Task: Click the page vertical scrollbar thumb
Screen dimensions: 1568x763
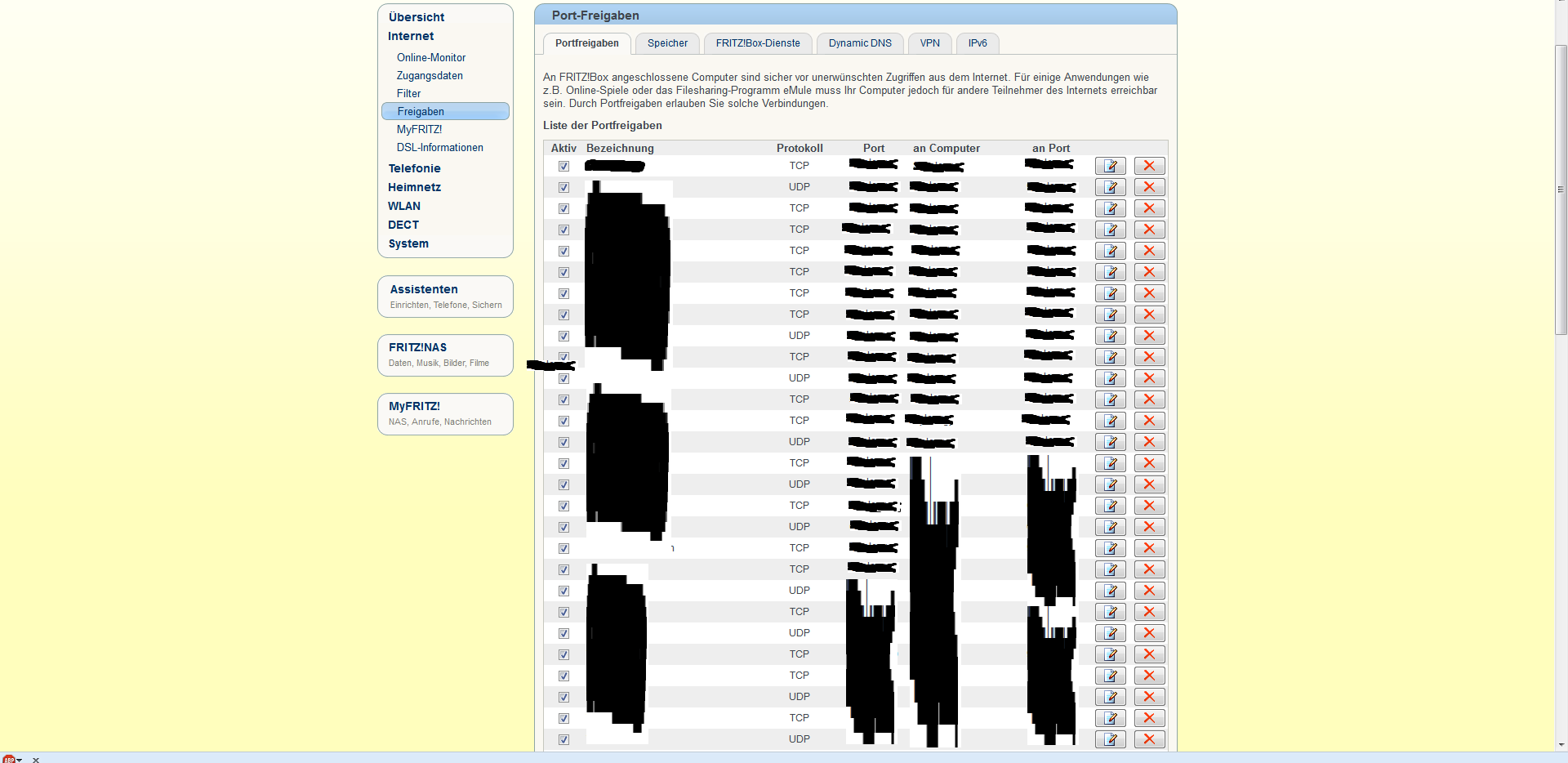Action: point(1561,190)
